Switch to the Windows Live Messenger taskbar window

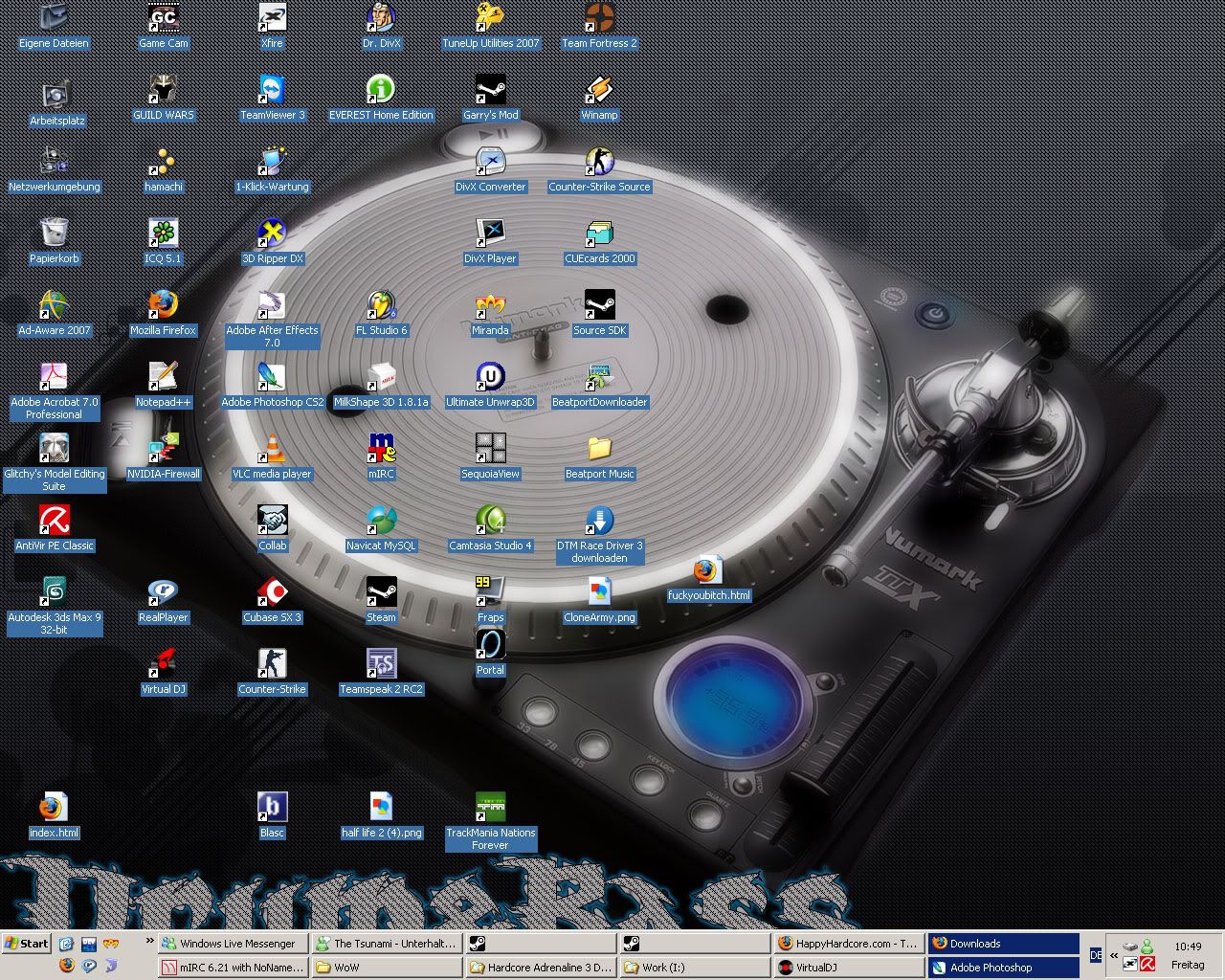(x=232, y=944)
